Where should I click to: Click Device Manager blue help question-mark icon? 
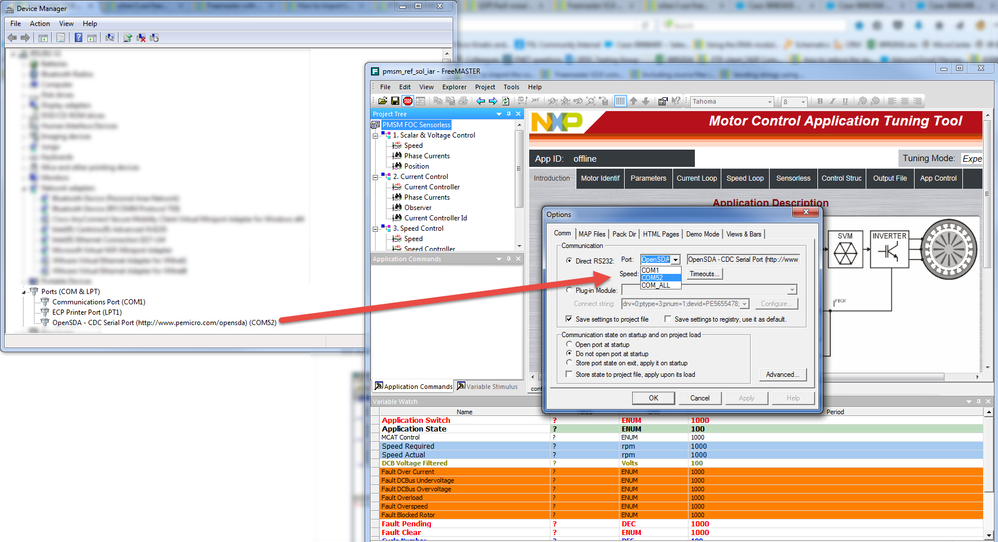click(x=78, y=38)
